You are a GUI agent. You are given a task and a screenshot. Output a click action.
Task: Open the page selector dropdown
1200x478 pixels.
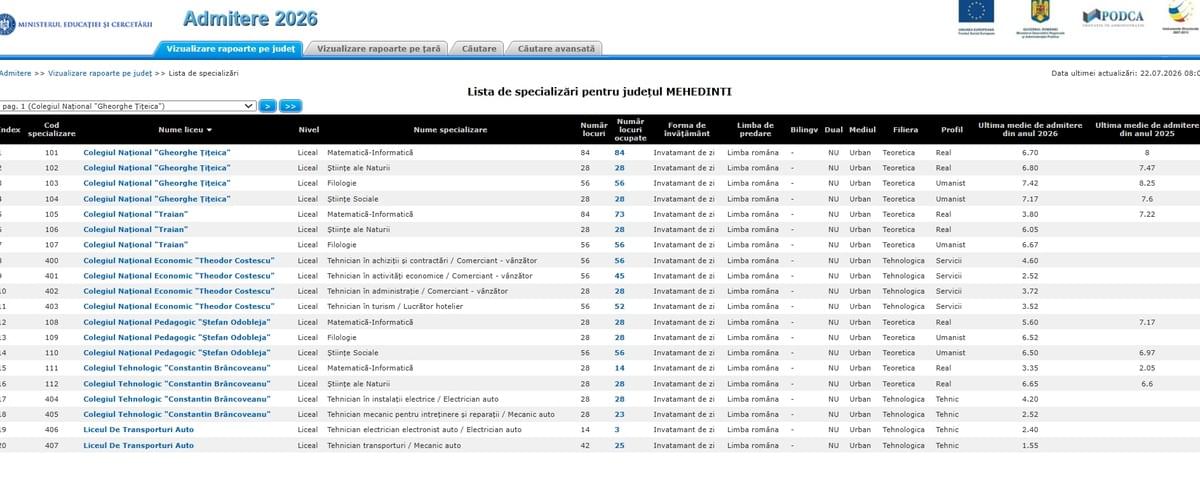click(x=128, y=105)
